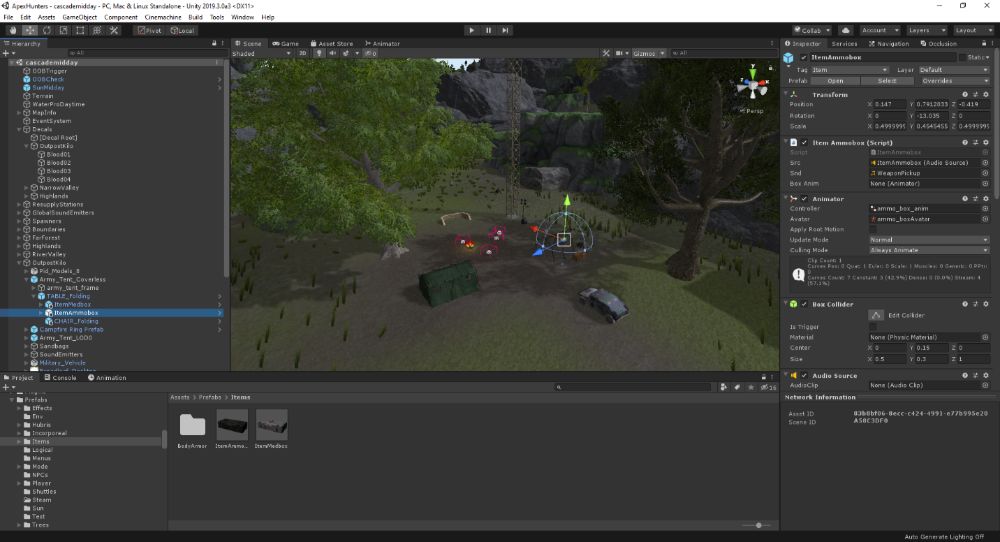The width and height of the screenshot is (1000, 542).
Task: Click the prefab Select button
Action: click(x=886, y=81)
